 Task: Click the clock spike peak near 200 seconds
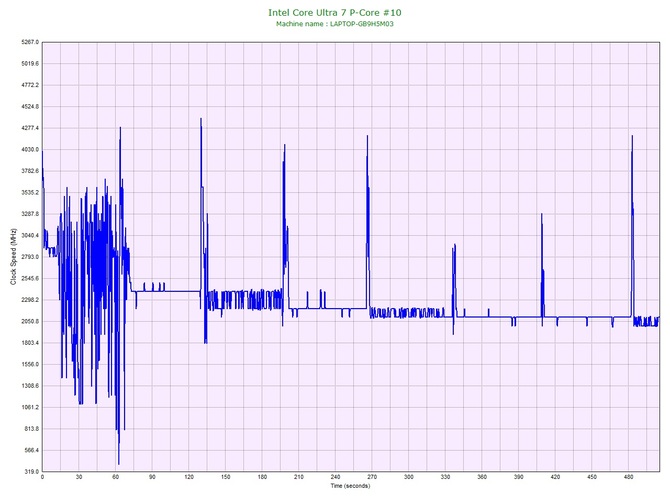pyautogui.click(x=285, y=145)
